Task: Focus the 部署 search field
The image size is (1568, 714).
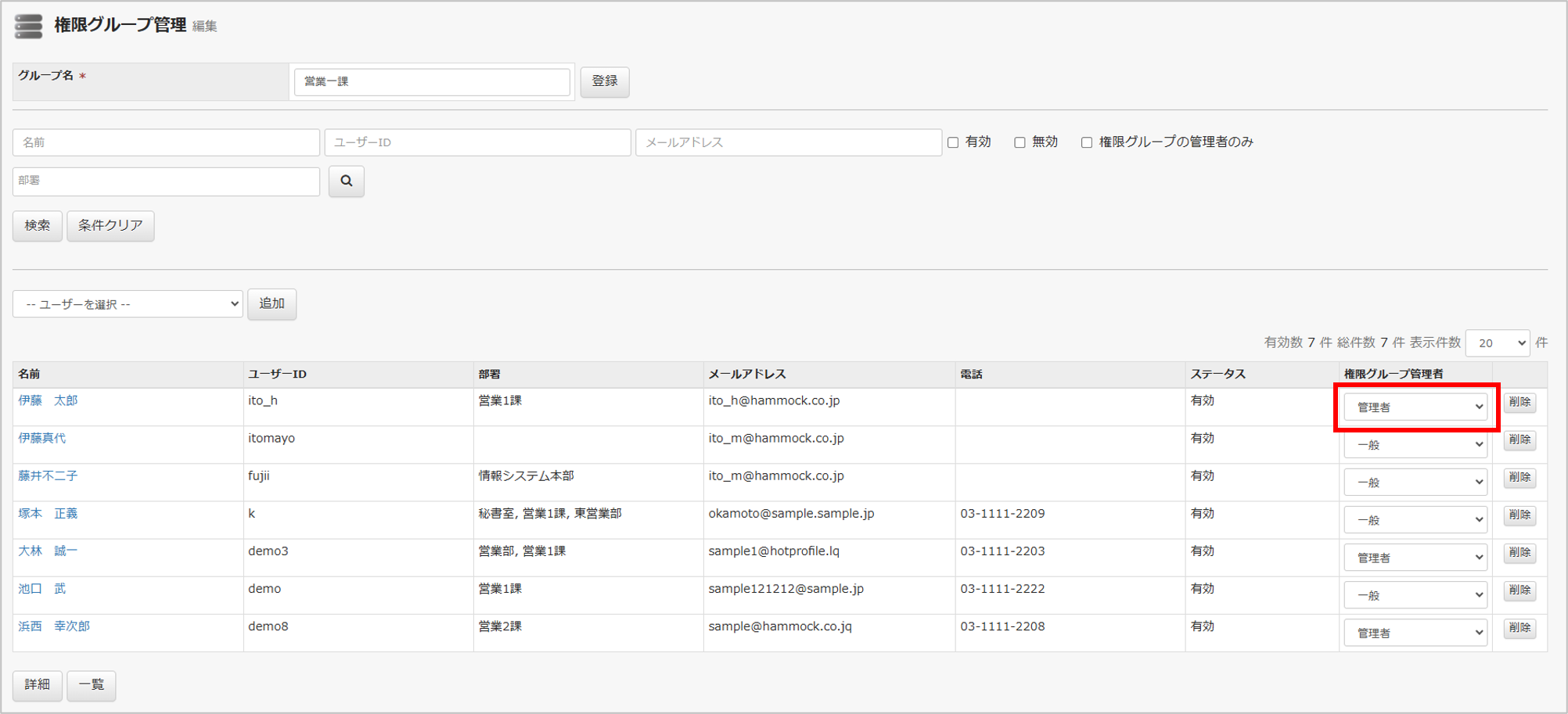Action: (x=166, y=181)
